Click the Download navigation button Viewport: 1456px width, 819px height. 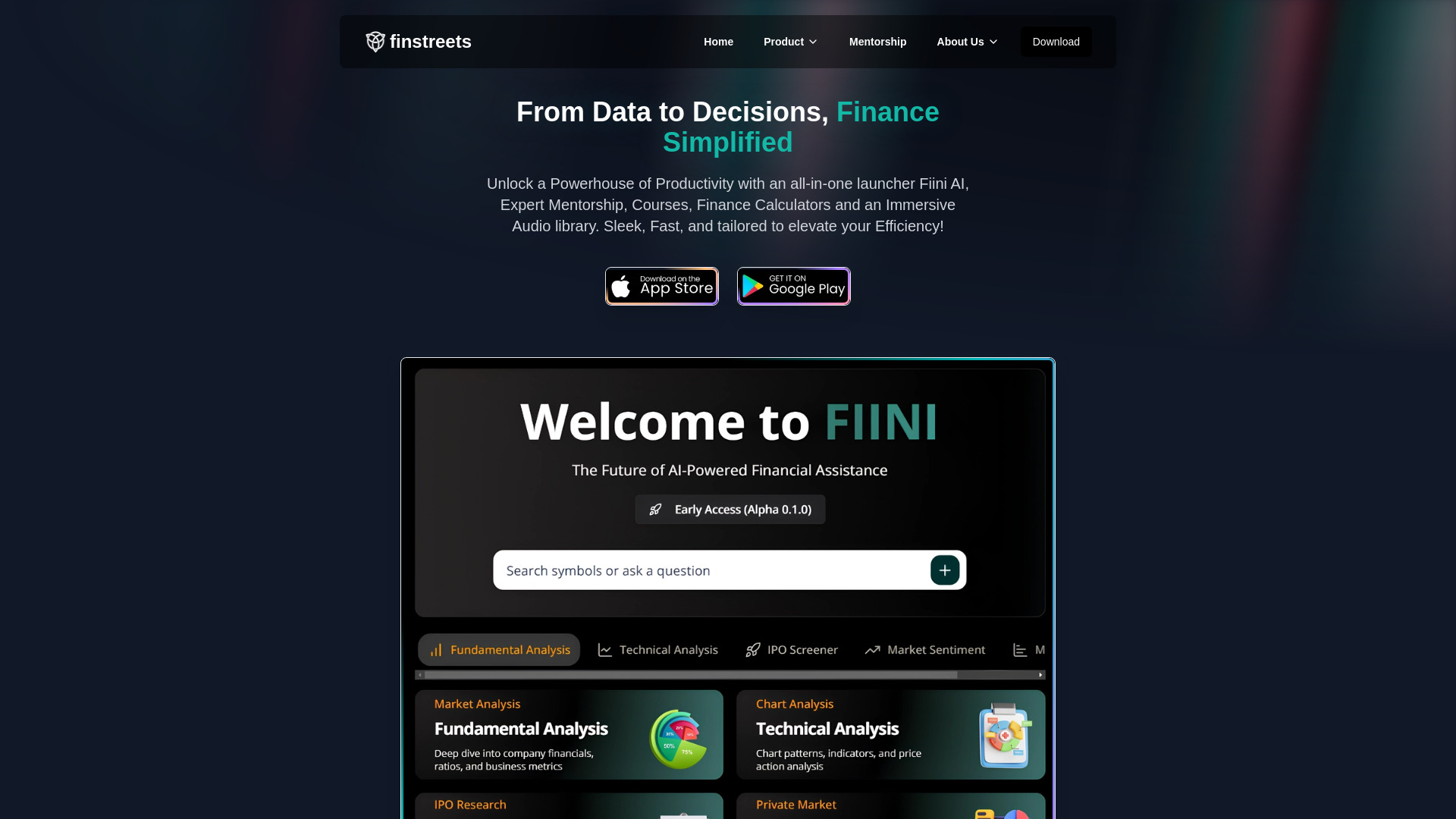pyautogui.click(x=1056, y=41)
